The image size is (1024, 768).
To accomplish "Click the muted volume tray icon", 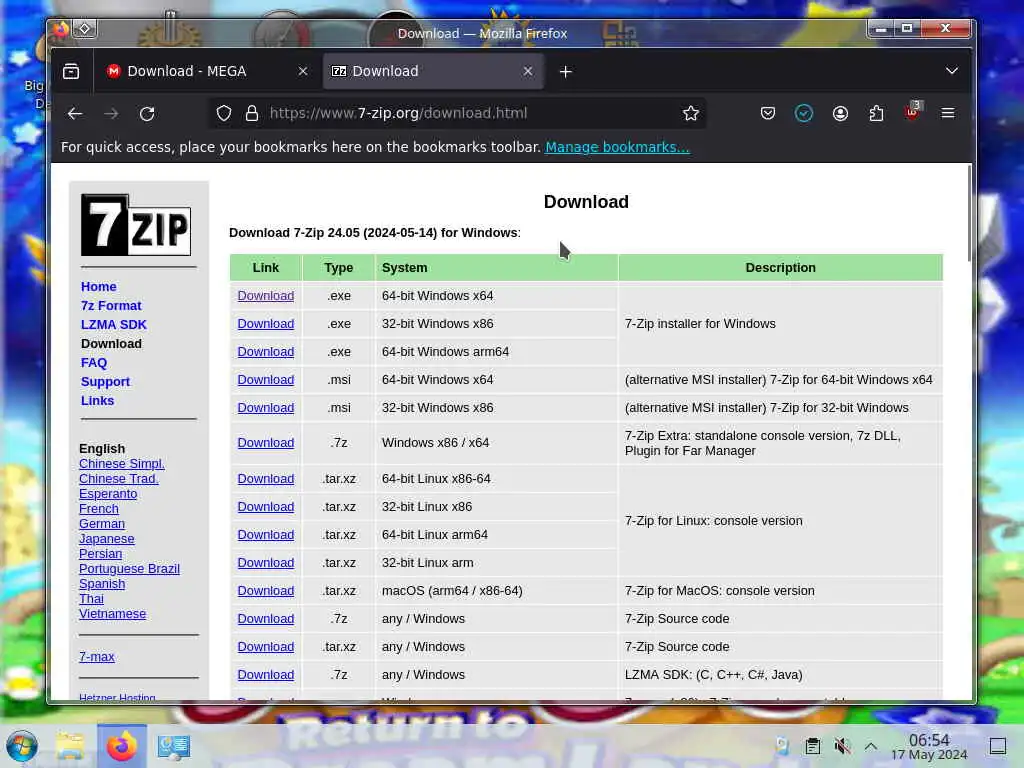I will click(x=842, y=746).
